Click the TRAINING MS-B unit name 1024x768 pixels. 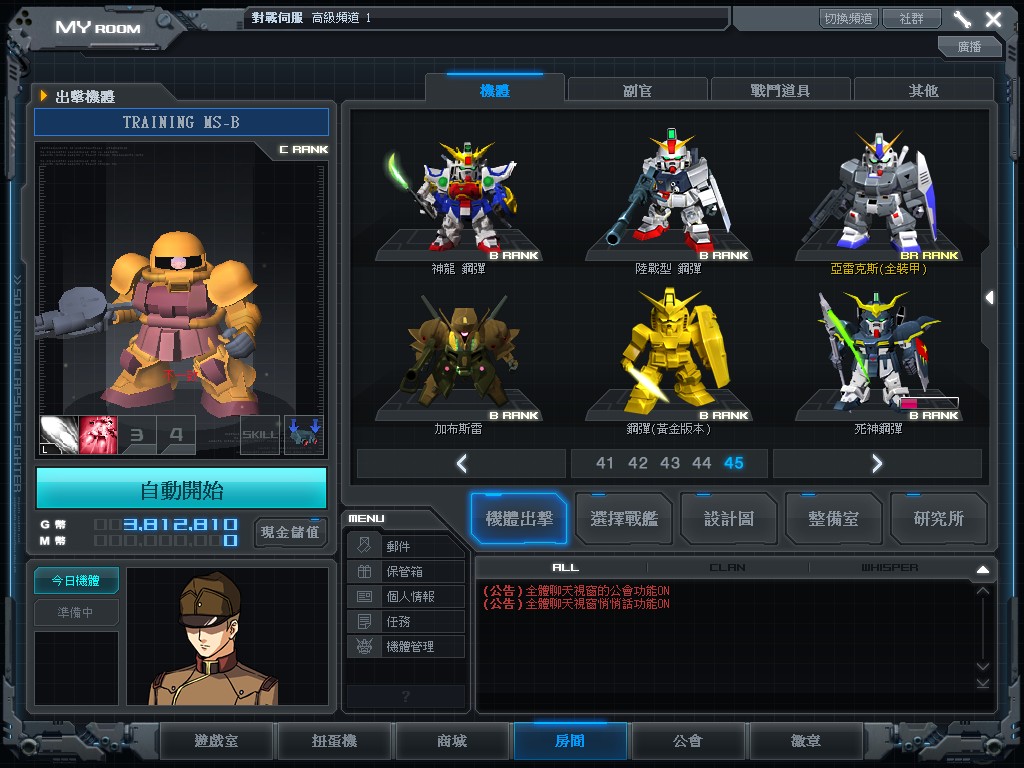(182, 122)
